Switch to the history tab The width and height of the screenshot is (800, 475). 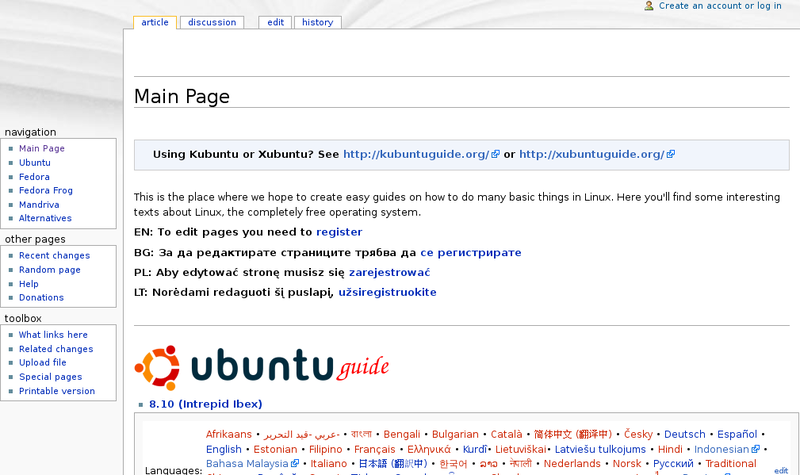click(x=317, y=22)
